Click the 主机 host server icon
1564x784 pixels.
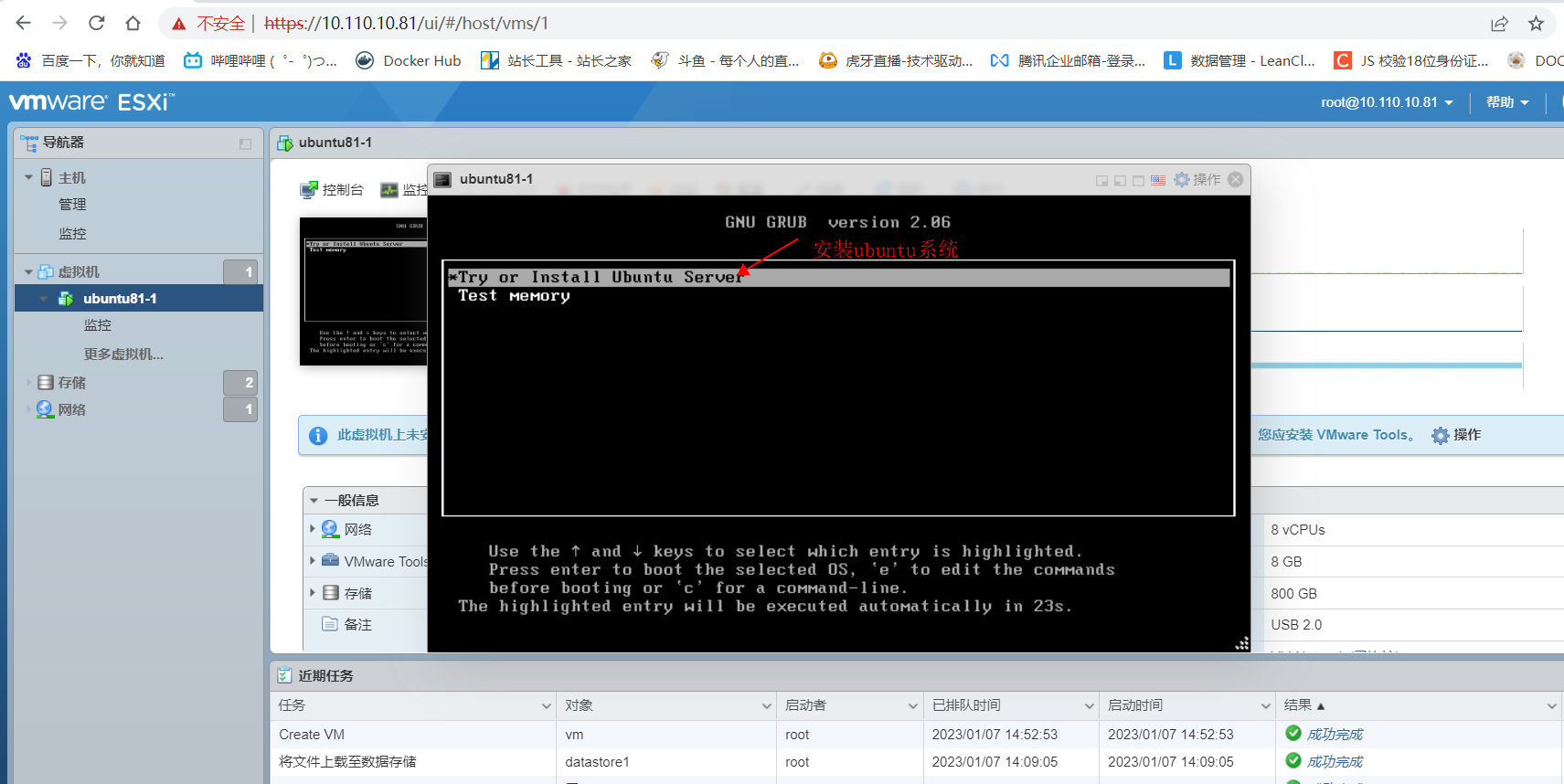pos(47,177)
